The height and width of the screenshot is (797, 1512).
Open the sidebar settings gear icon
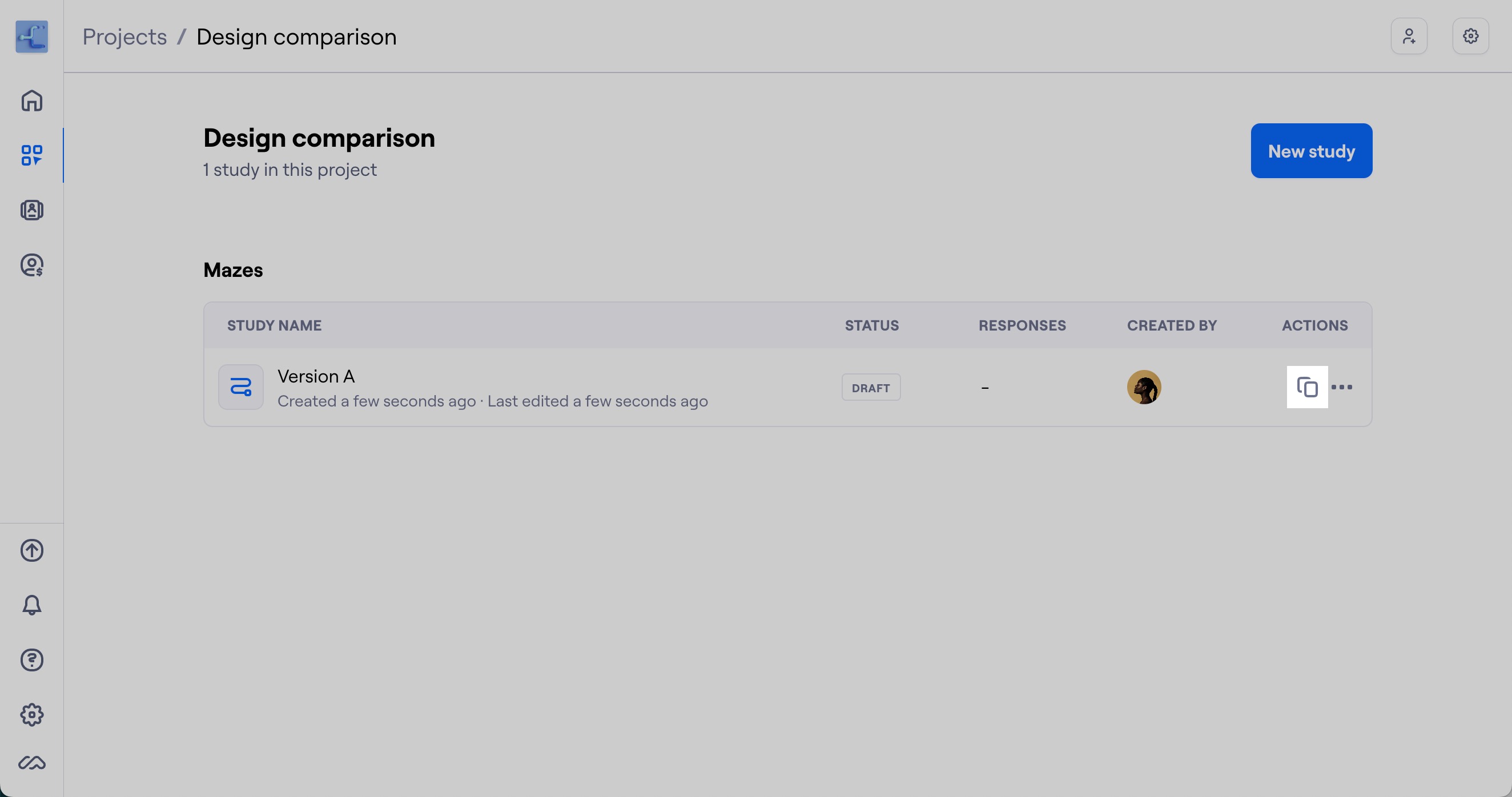coord(32,715)
